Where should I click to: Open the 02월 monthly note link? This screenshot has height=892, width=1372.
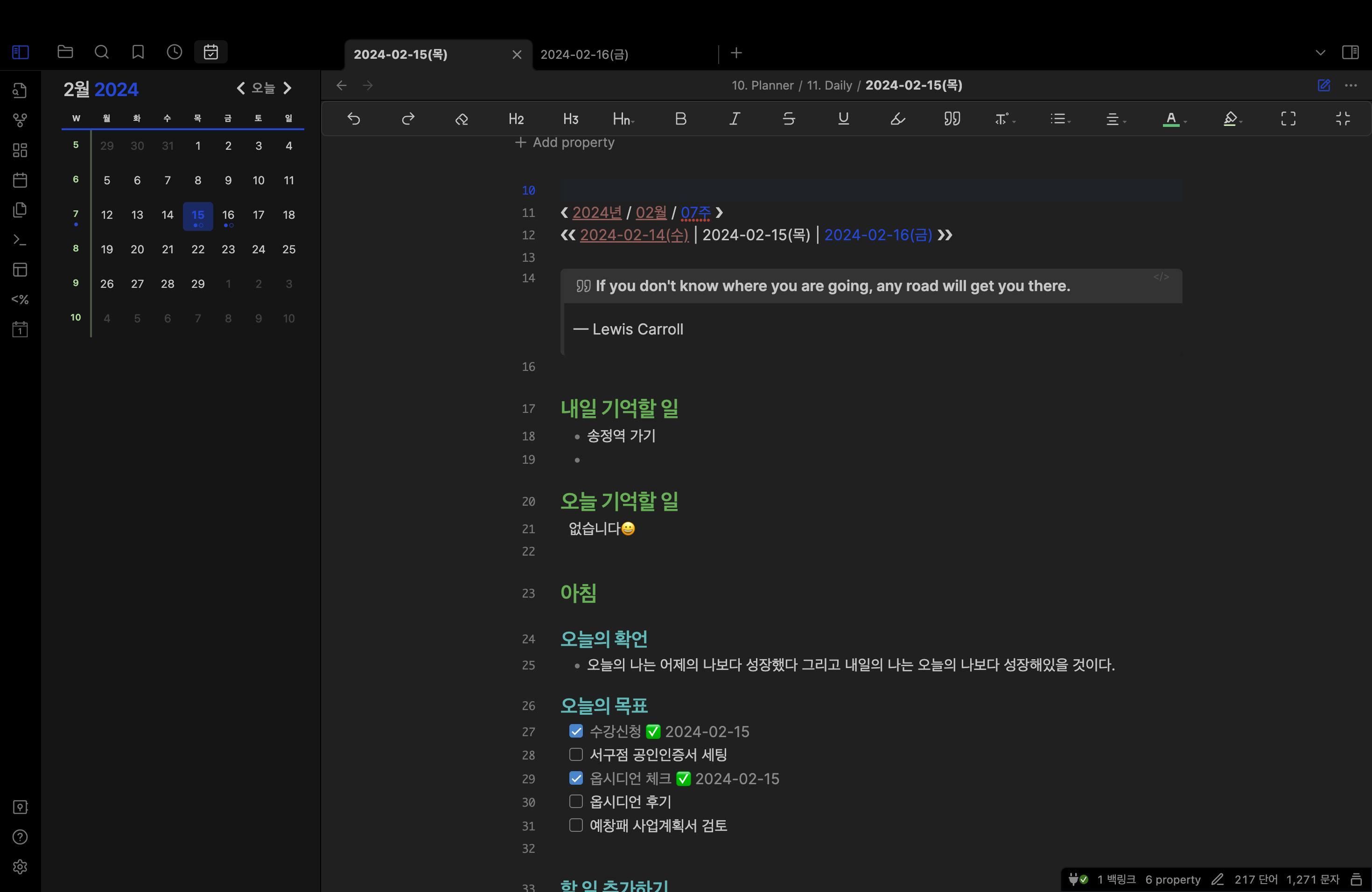coord(651,213)
